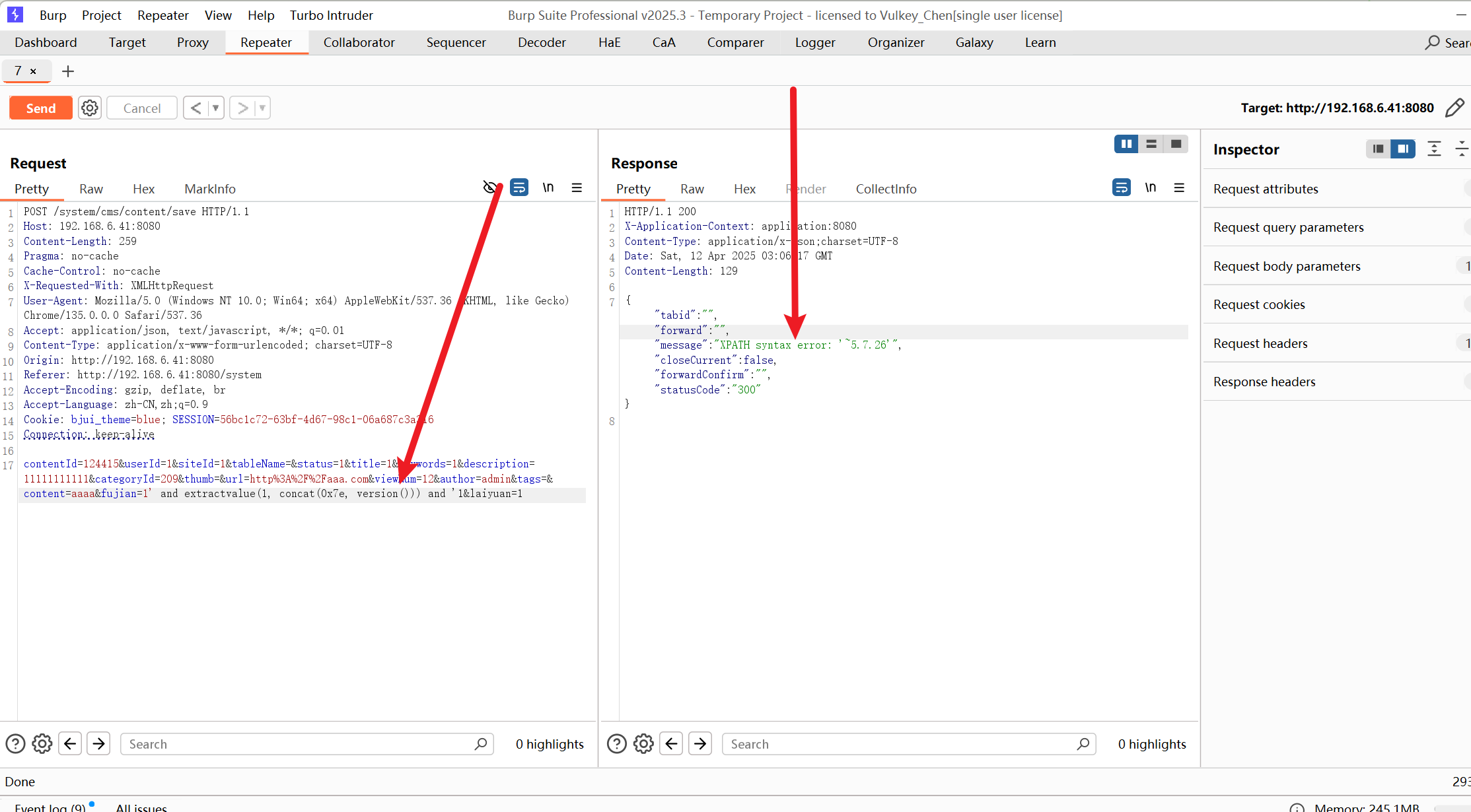Open history dropdown next to back arrow

[216, 108]
